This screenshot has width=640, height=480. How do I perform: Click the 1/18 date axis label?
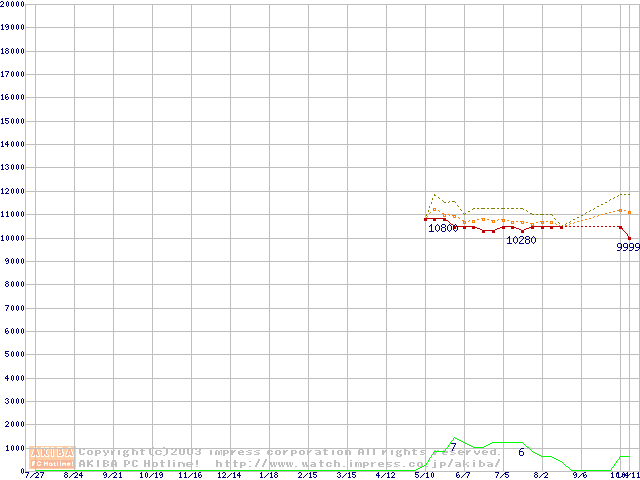click(x=268, y=475)
